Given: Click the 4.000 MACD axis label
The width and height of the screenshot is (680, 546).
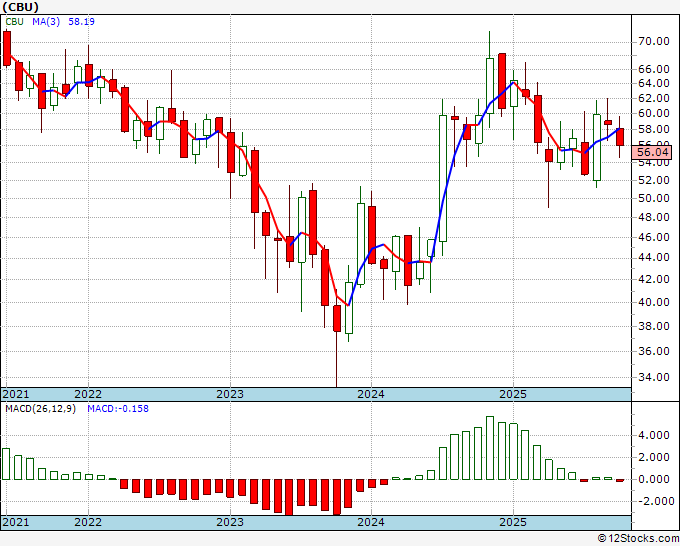Looking at the screenshot, I should pyautogui.click(x=654, y=435).
